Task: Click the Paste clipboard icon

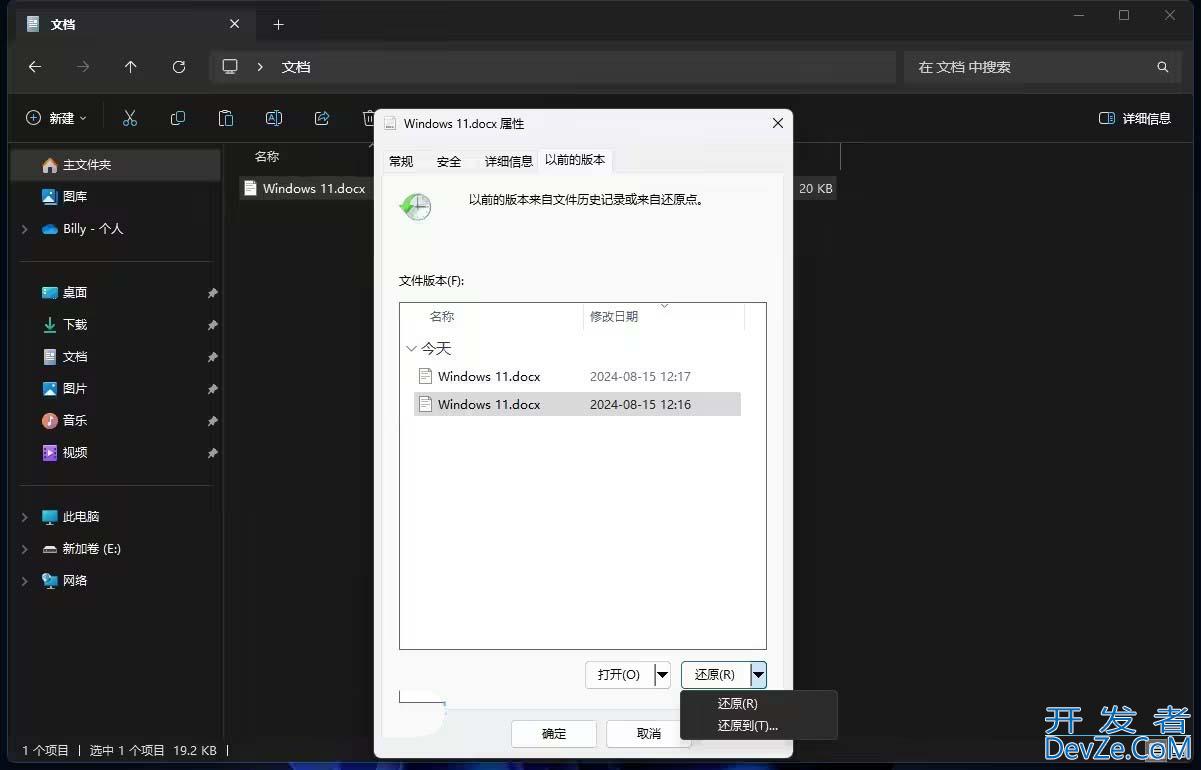Action: pos(226,118)
